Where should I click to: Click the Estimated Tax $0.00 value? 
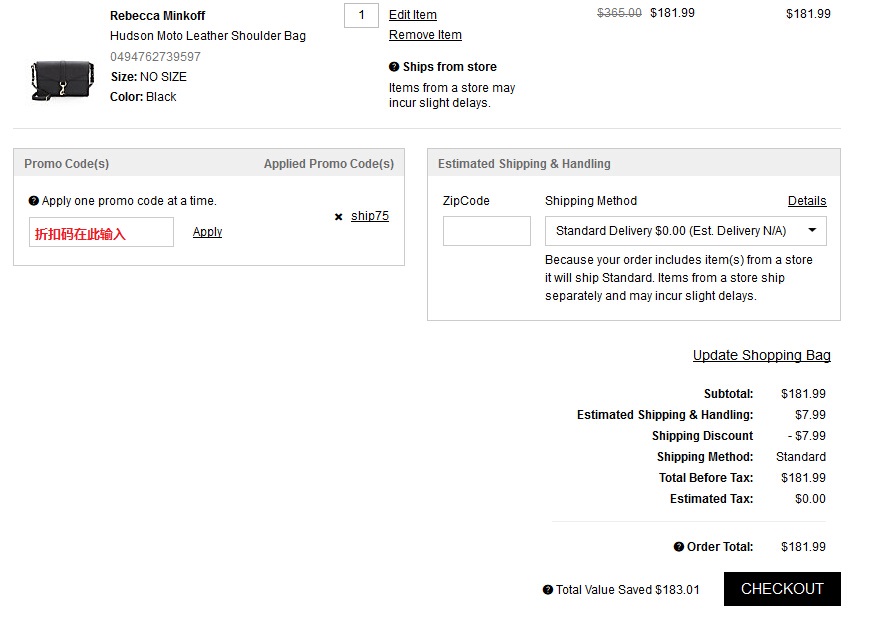810,499
